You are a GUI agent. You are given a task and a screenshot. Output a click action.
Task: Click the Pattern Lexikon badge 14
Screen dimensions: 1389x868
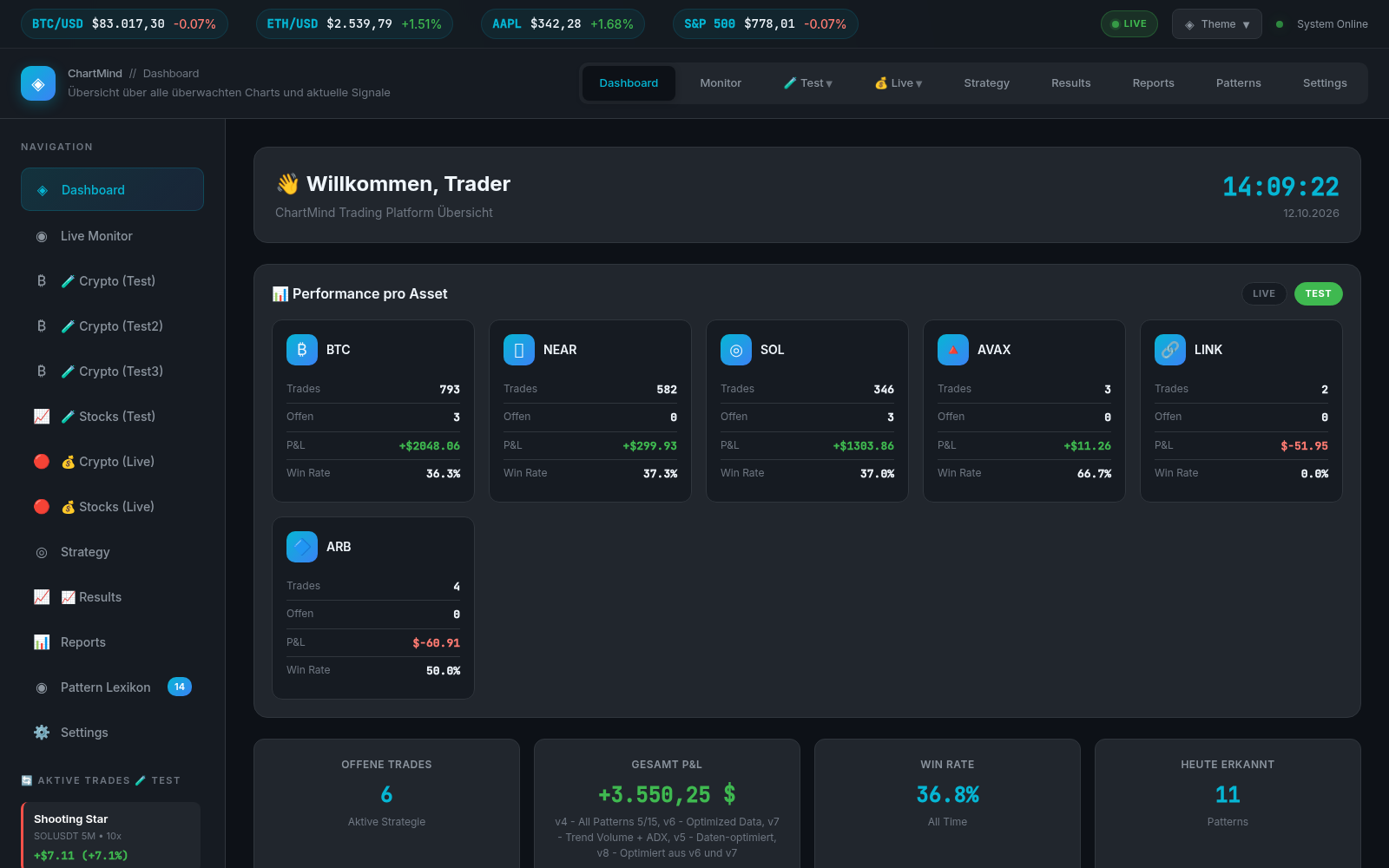(180, 687)
